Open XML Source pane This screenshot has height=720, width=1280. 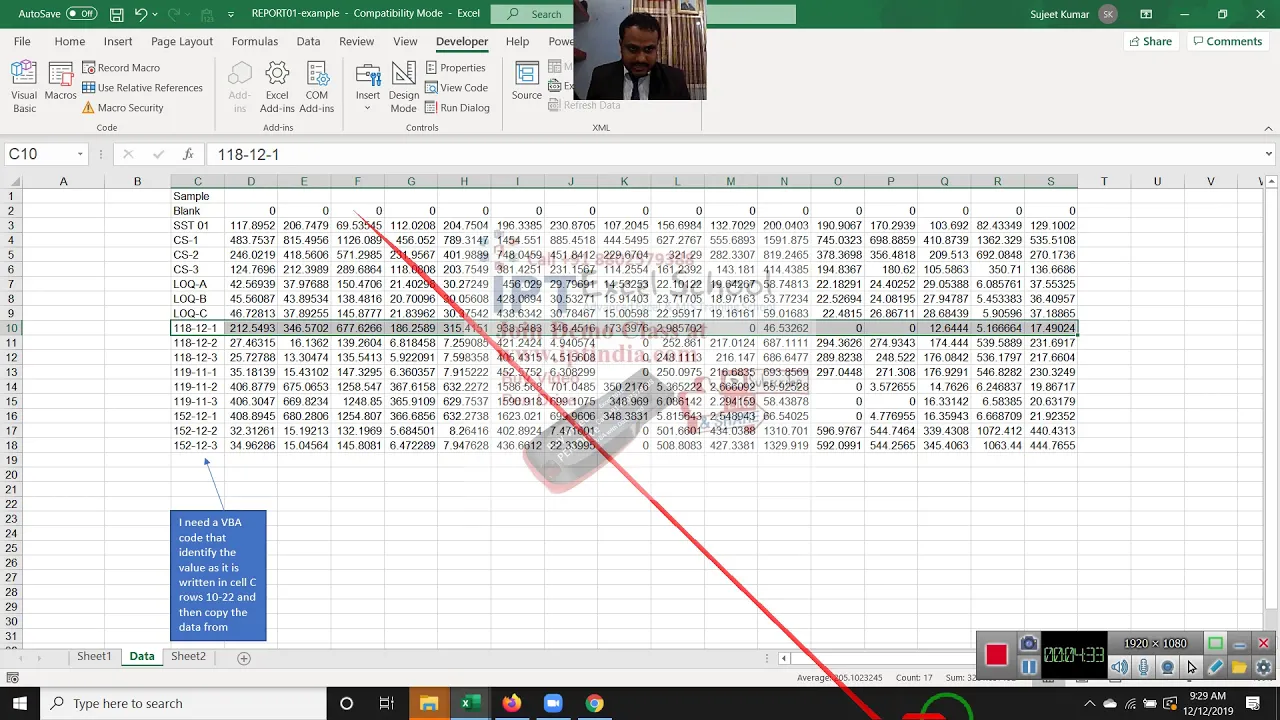point(527,82)
